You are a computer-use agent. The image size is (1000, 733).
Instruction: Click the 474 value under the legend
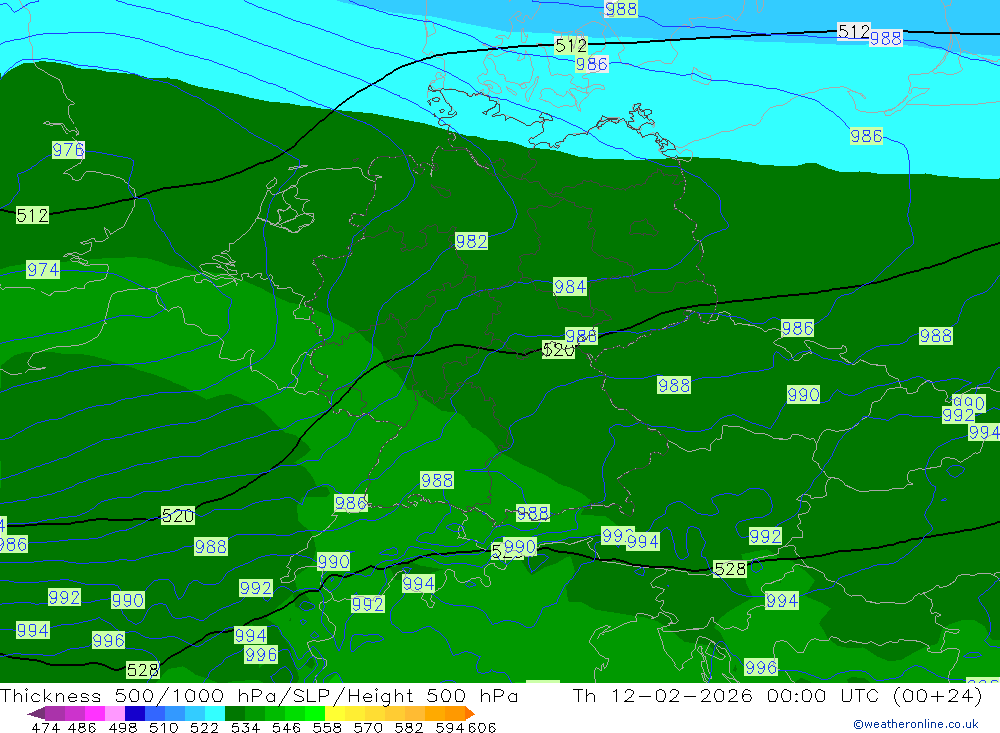click(45, 727)
